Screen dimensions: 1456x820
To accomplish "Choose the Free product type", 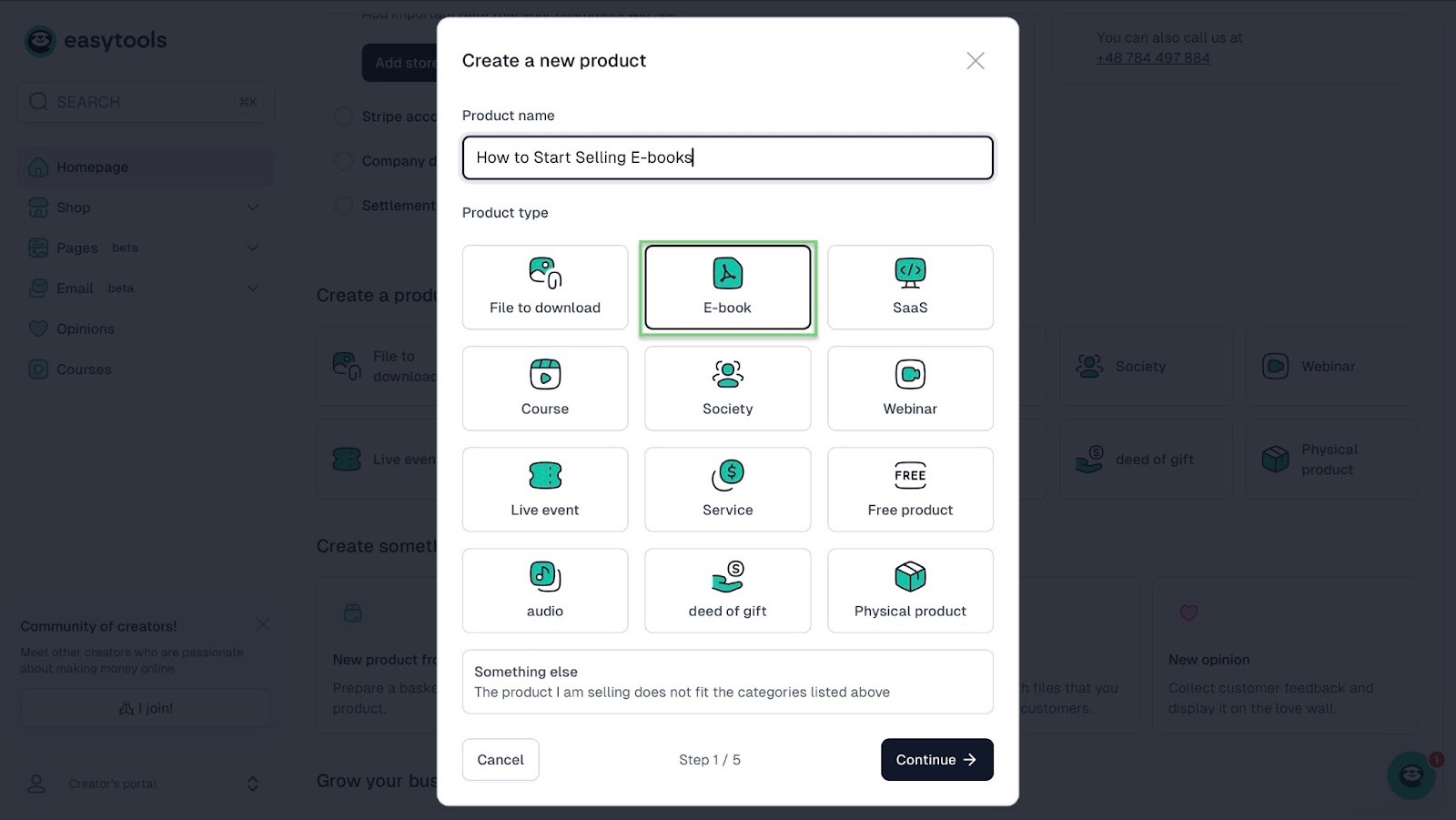I will (x=910, y=489).
